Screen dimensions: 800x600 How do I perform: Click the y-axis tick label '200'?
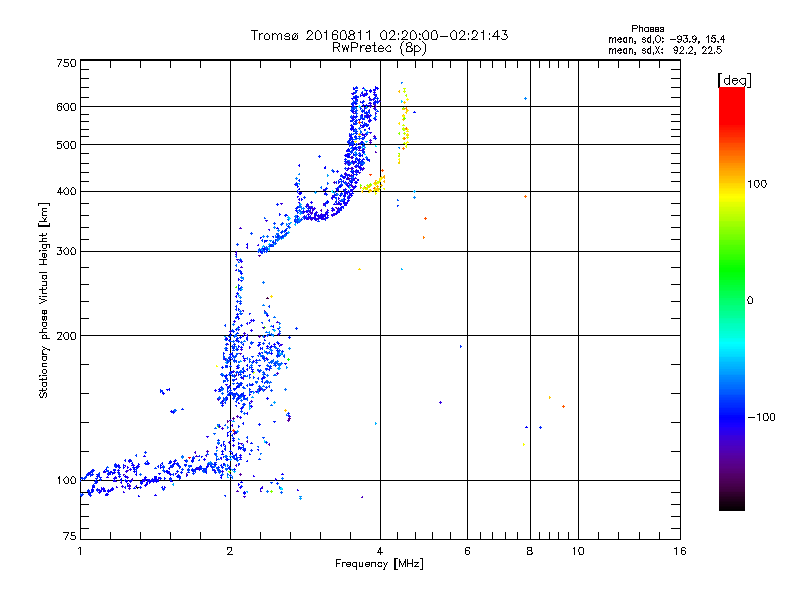point(66,336)
